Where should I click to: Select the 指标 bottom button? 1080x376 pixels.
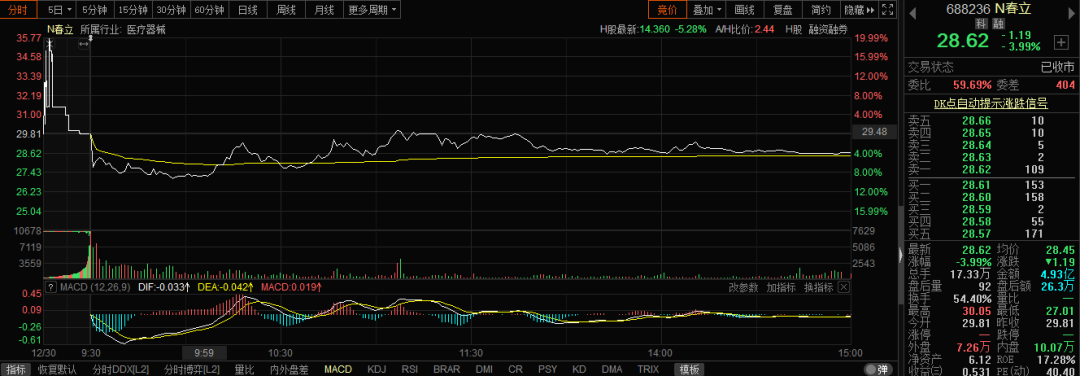[15, 369]
